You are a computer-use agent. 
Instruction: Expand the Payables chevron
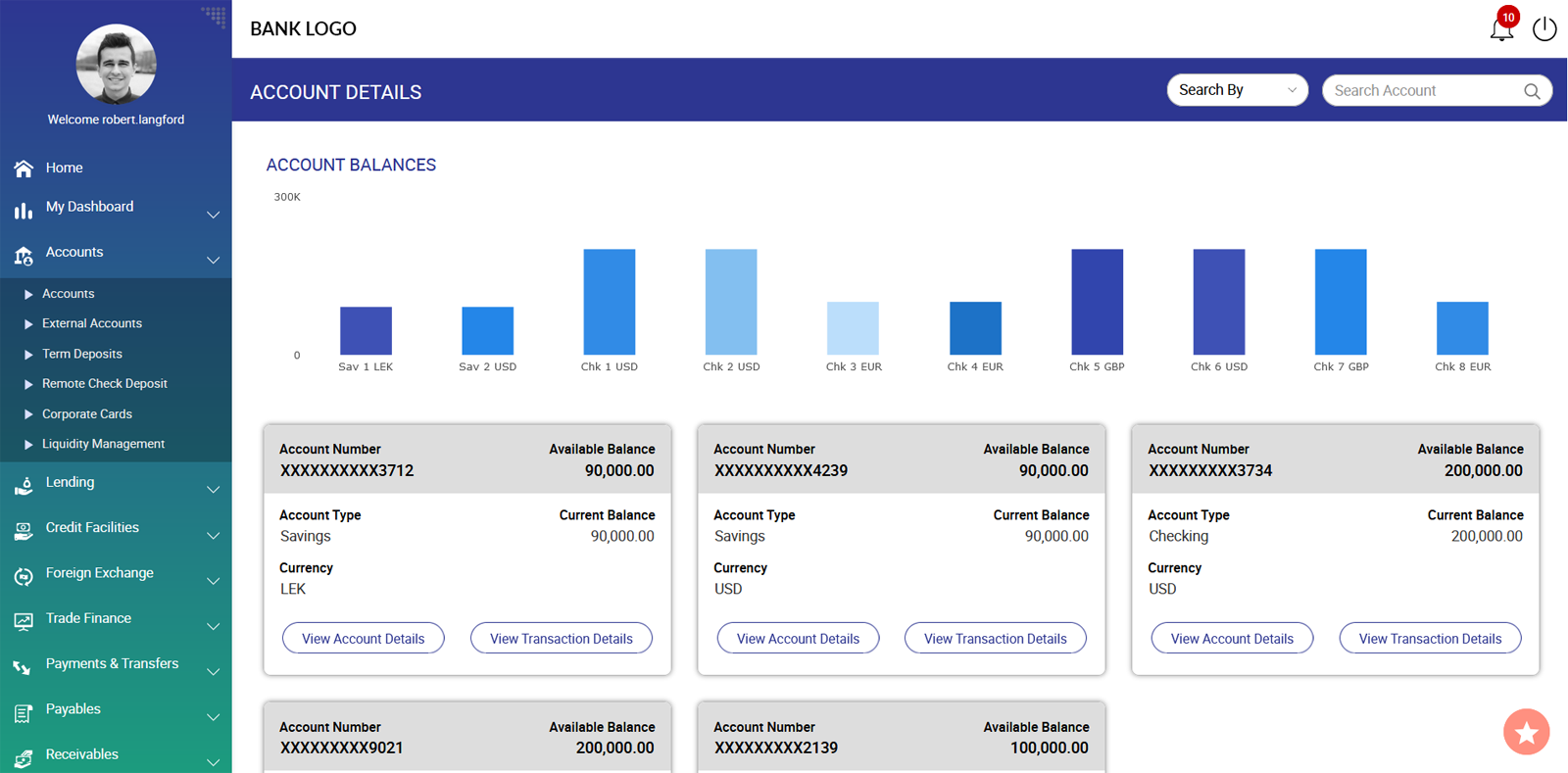pyautogui.click(x=213, y=717)
